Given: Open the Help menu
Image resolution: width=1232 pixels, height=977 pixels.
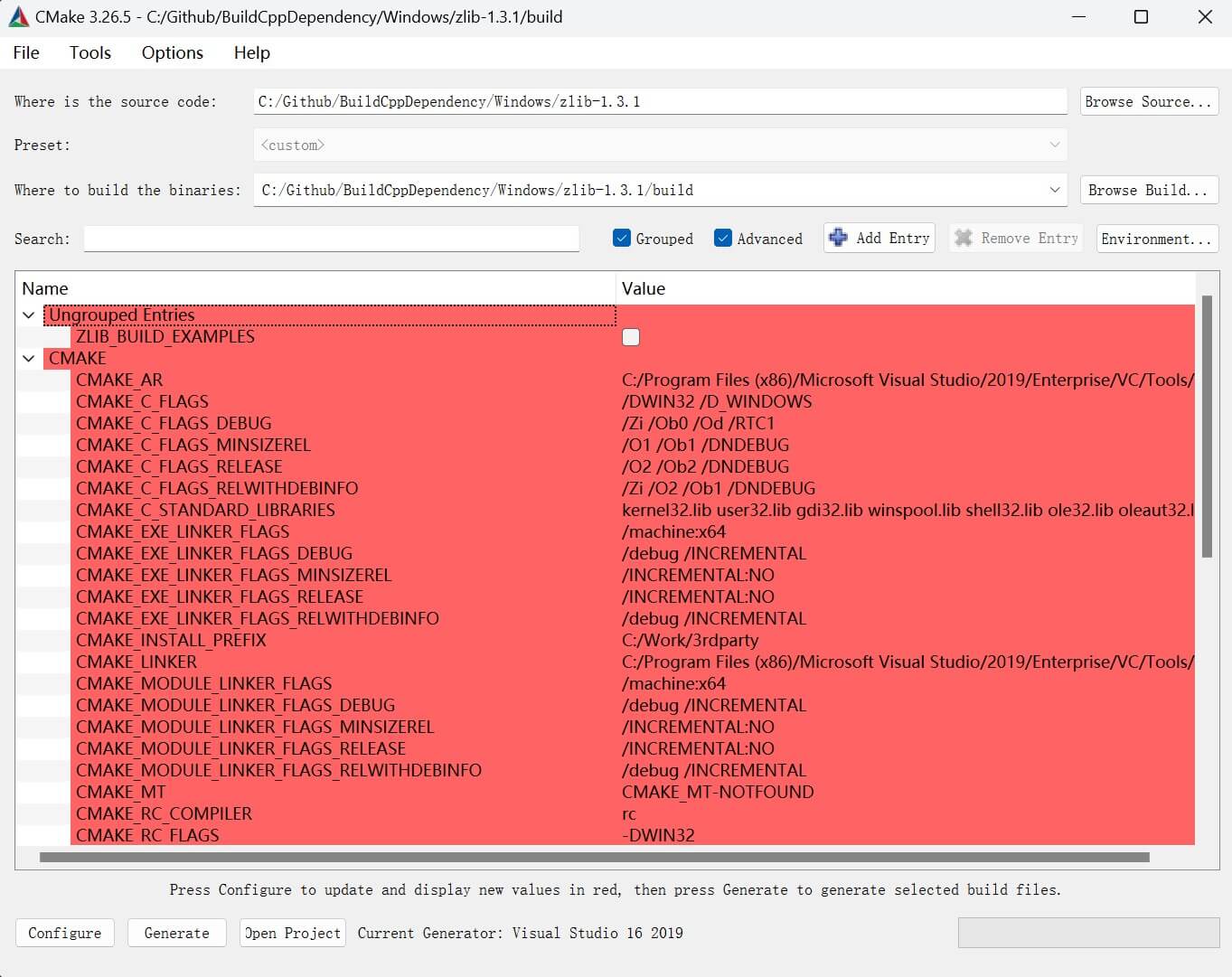Looking at the screenshot, I should pyautogui.click(x=252, y=52).
